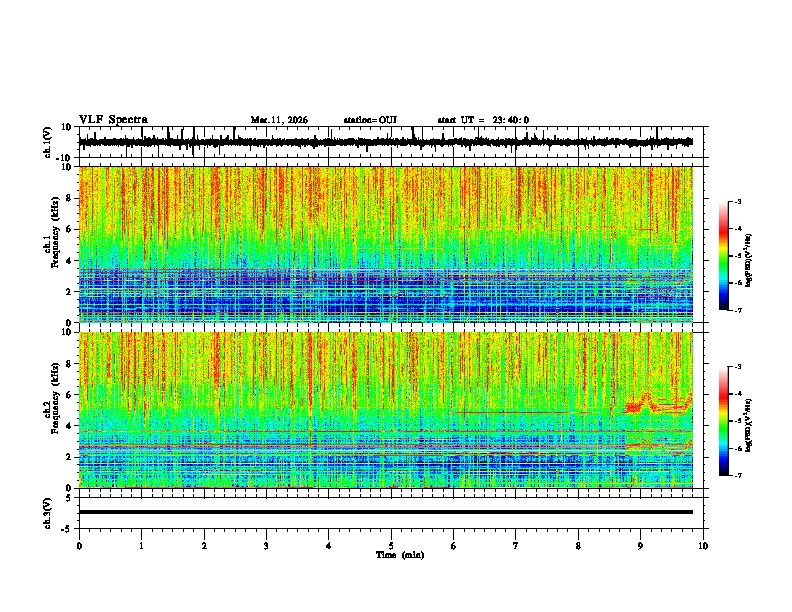Viewport: 792px width, 612px height.
Task: Click the "10" label on the time axis
Action: point(703,546)
